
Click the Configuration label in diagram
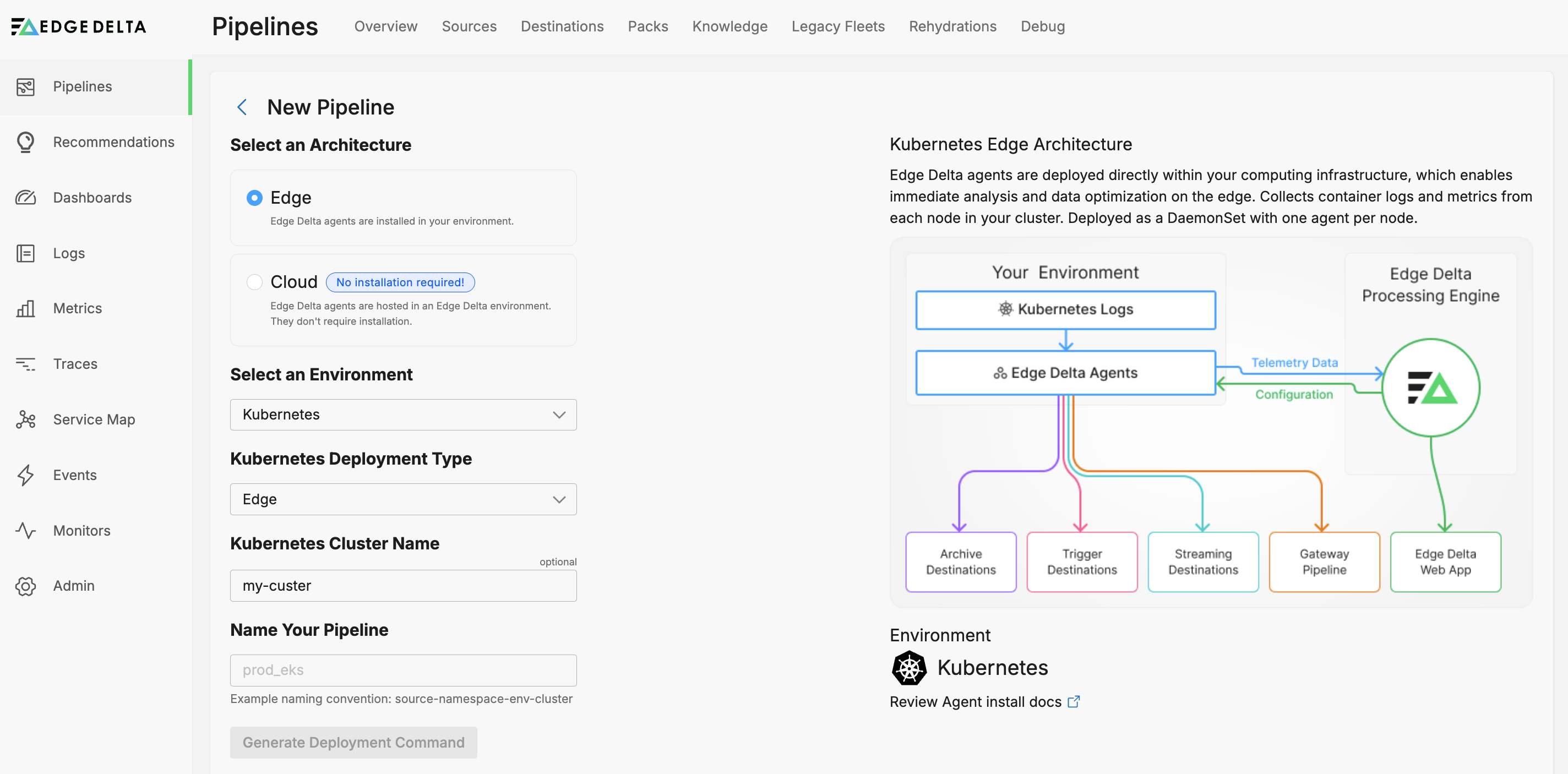pos(1293,394)
